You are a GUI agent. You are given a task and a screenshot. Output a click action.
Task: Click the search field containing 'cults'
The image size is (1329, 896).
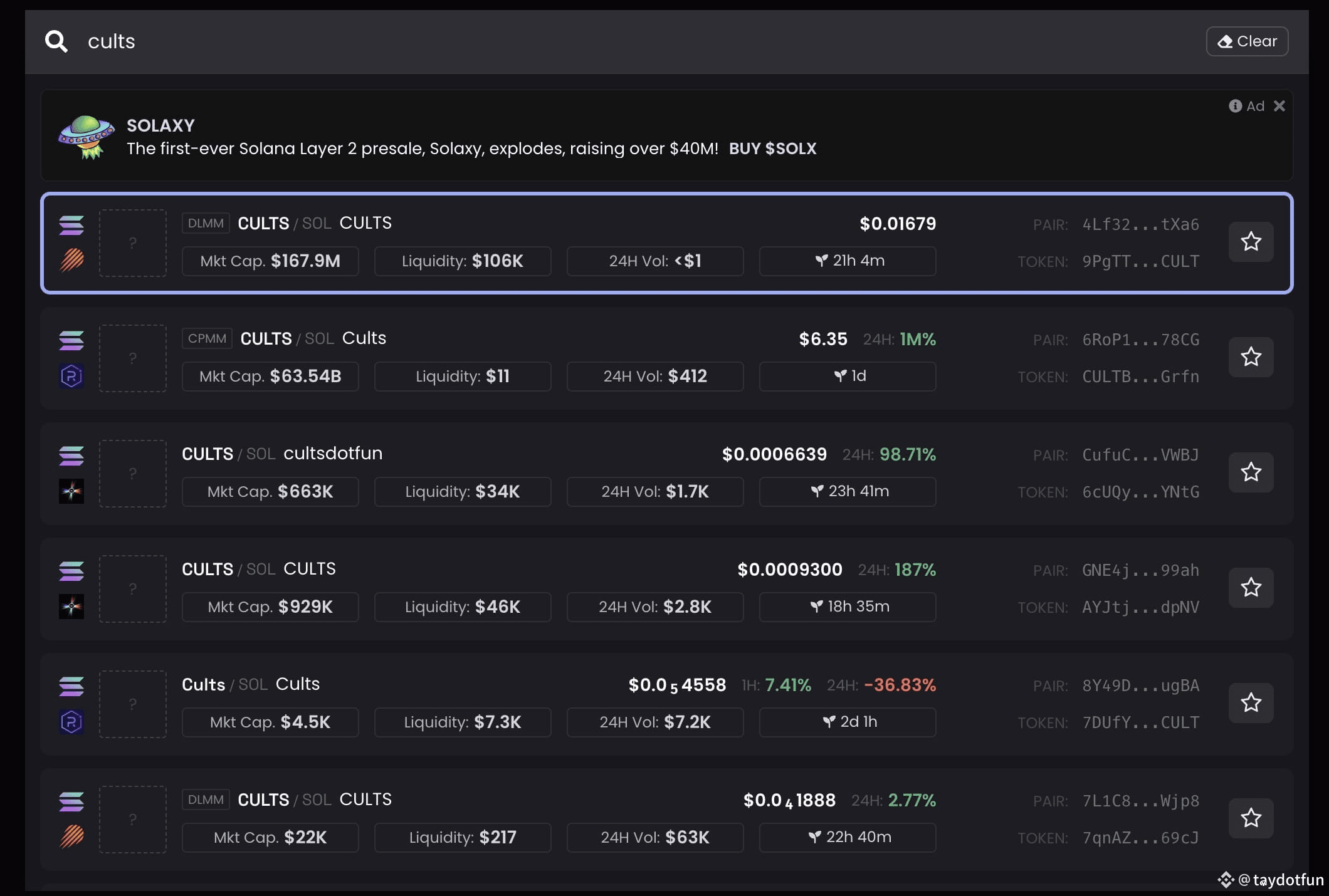click(627, 41)
